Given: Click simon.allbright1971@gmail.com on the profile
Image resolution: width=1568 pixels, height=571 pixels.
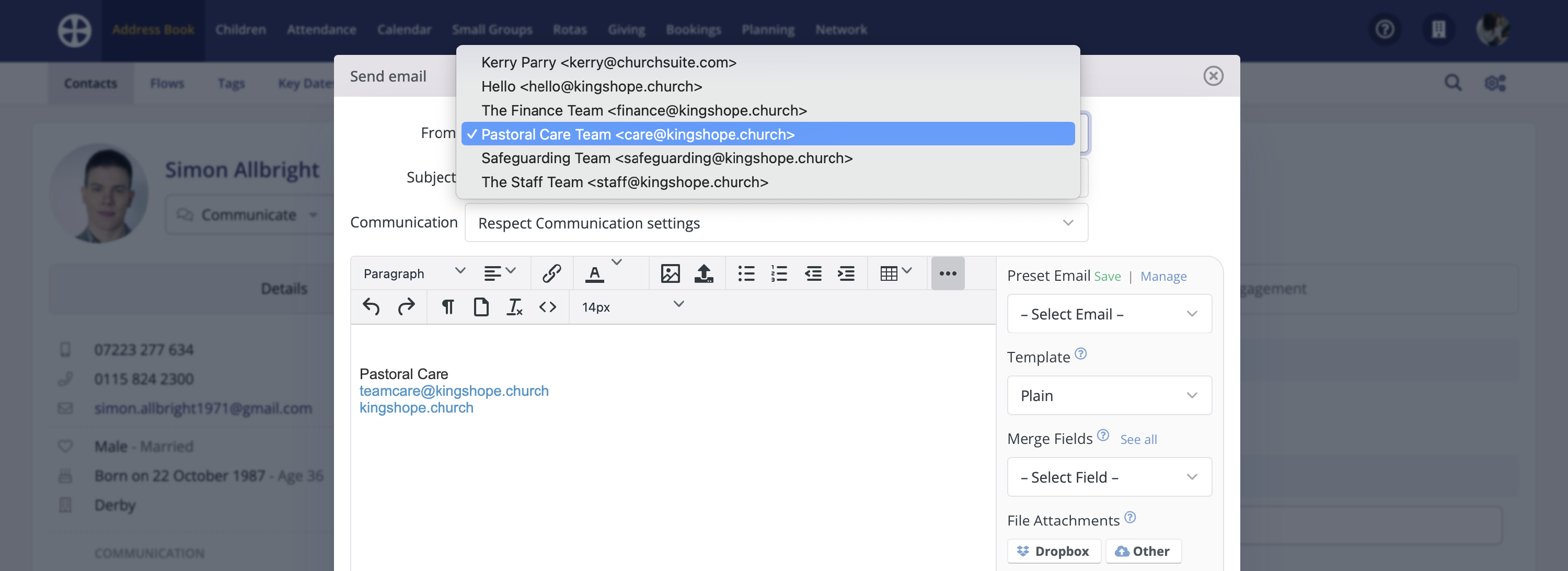Looking at the screenshot, I should (x=203, y=408).
